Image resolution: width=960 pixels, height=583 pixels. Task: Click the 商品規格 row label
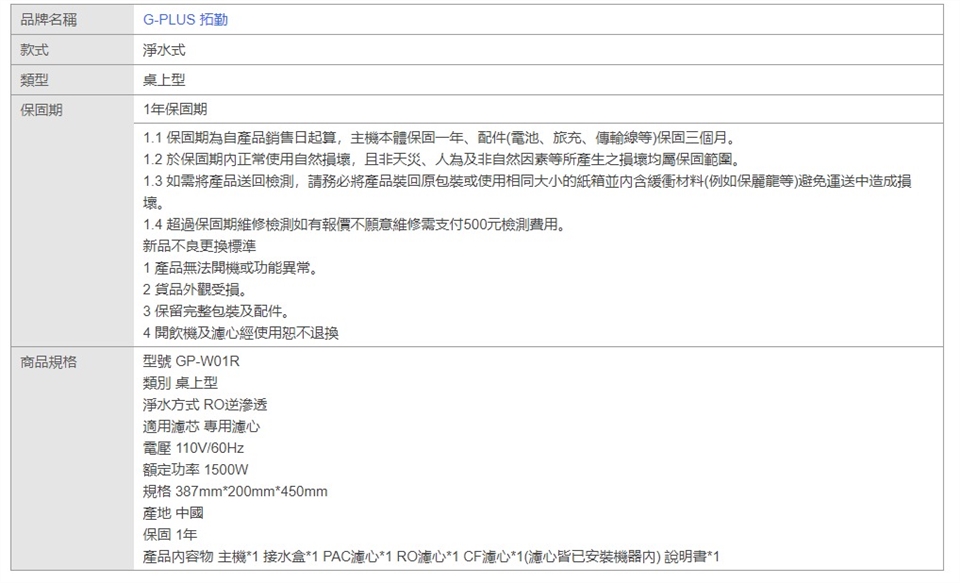point(49,360)
